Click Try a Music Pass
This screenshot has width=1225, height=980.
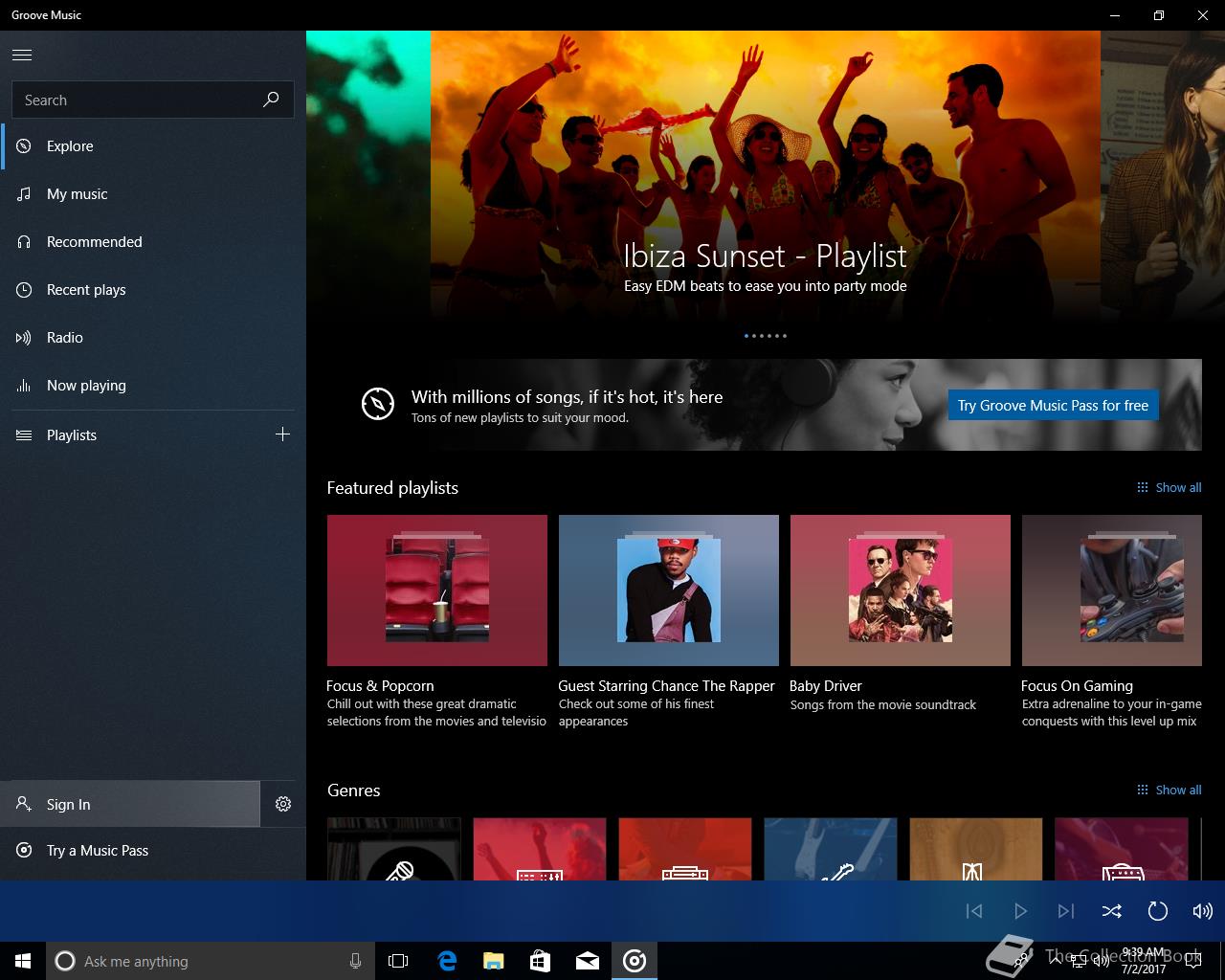[153, 851]
